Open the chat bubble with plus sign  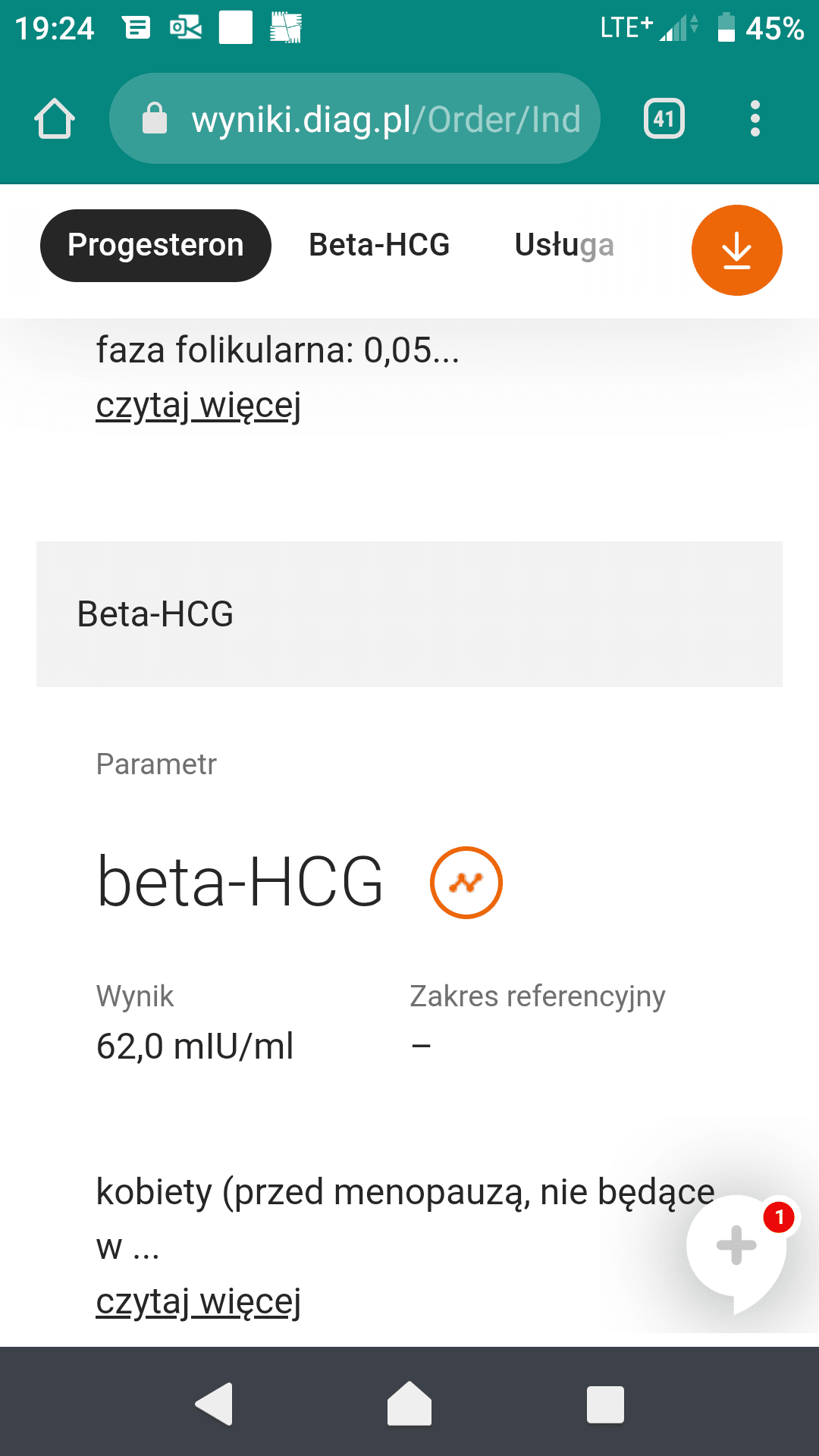[x=736, y=1245]
